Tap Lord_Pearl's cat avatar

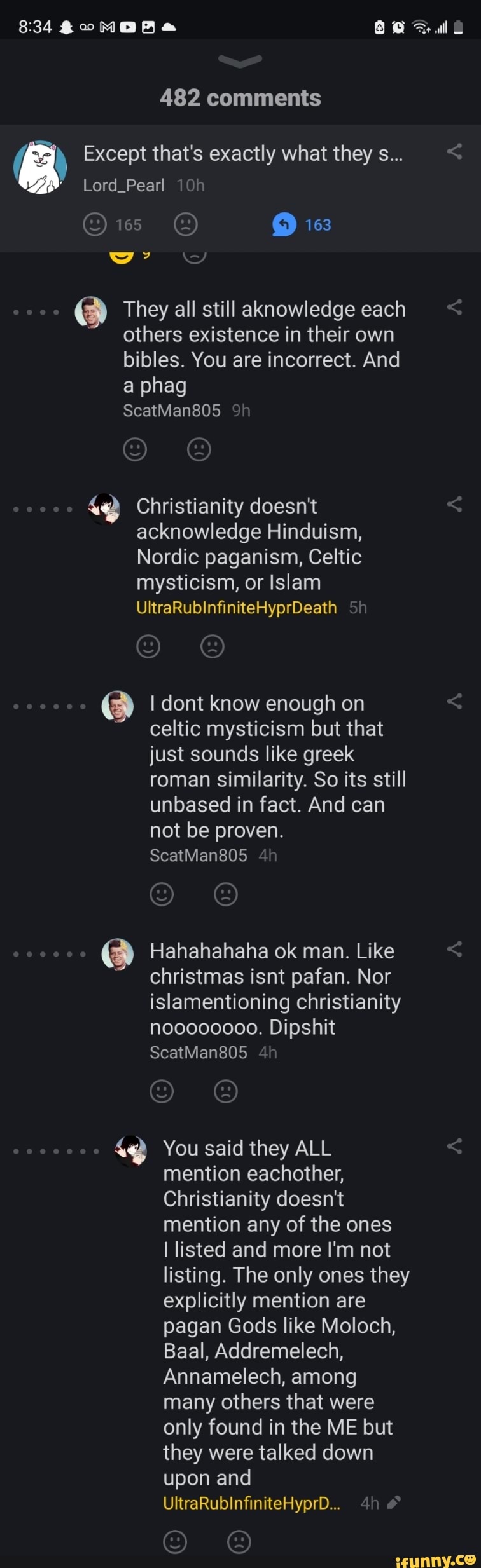(39, 167)
